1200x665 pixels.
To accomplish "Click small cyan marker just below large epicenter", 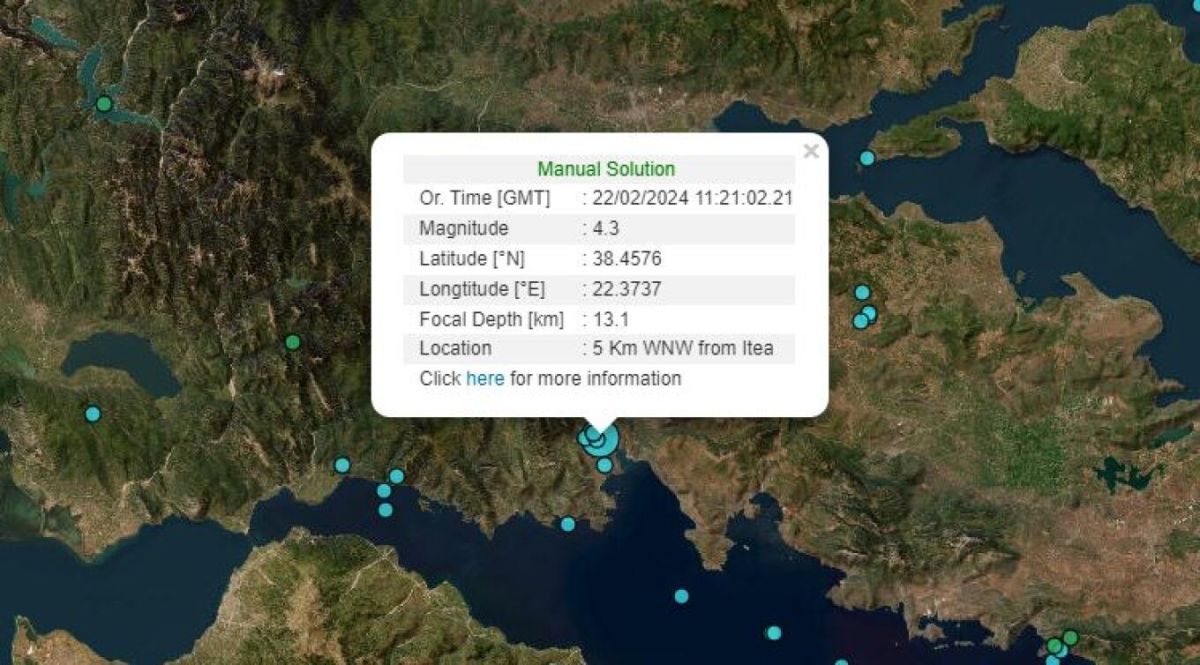I will pyautogui.click(x=604, y=465).
